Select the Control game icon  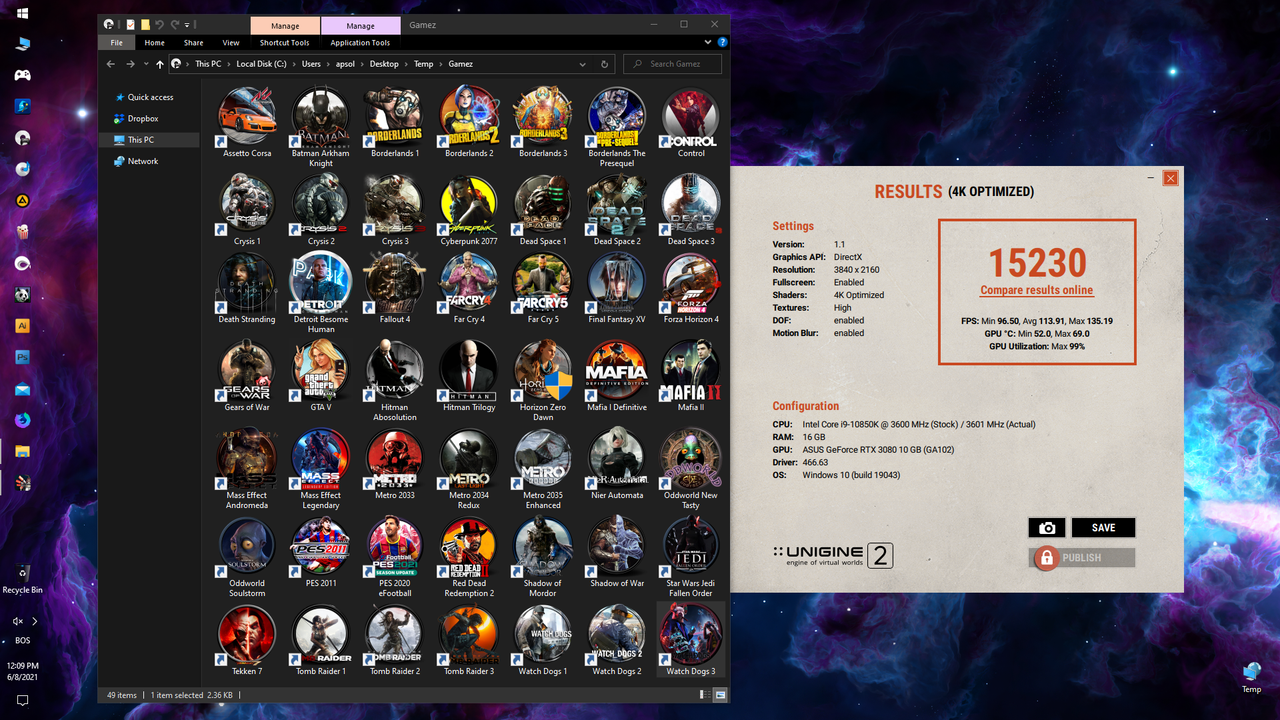(691, 122)
